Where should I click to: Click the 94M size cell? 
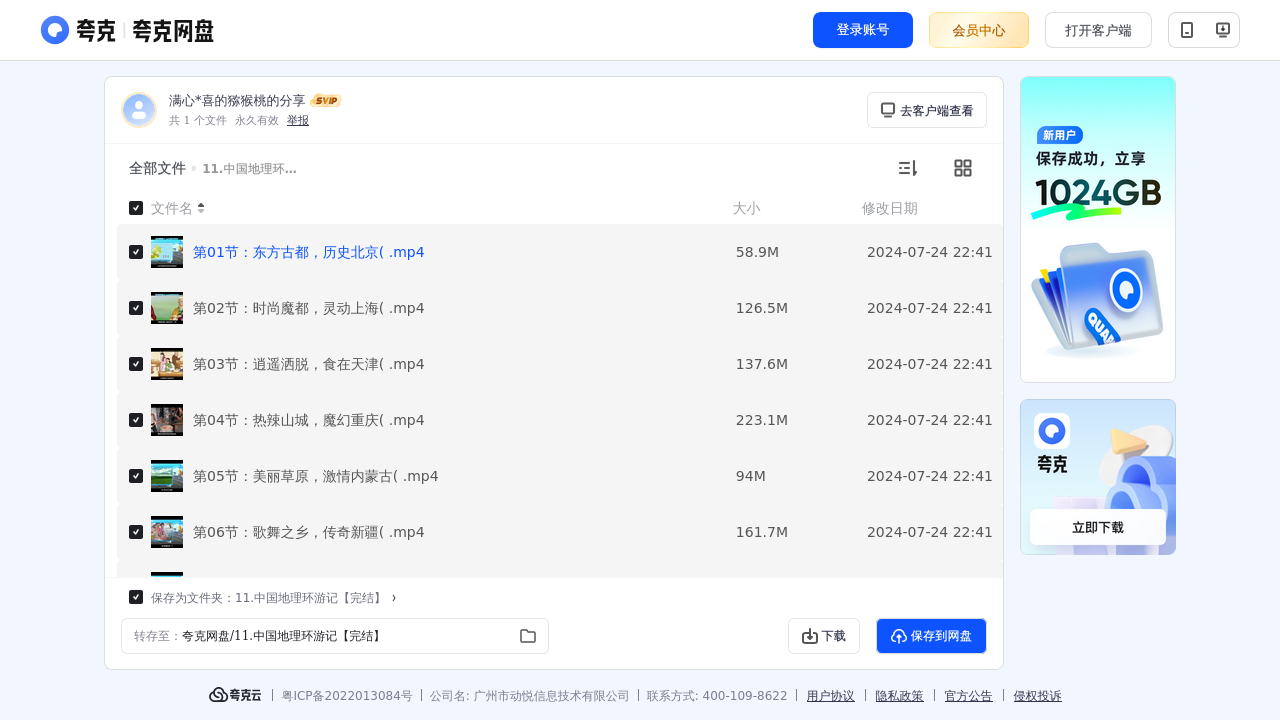(x=750, y=476)
